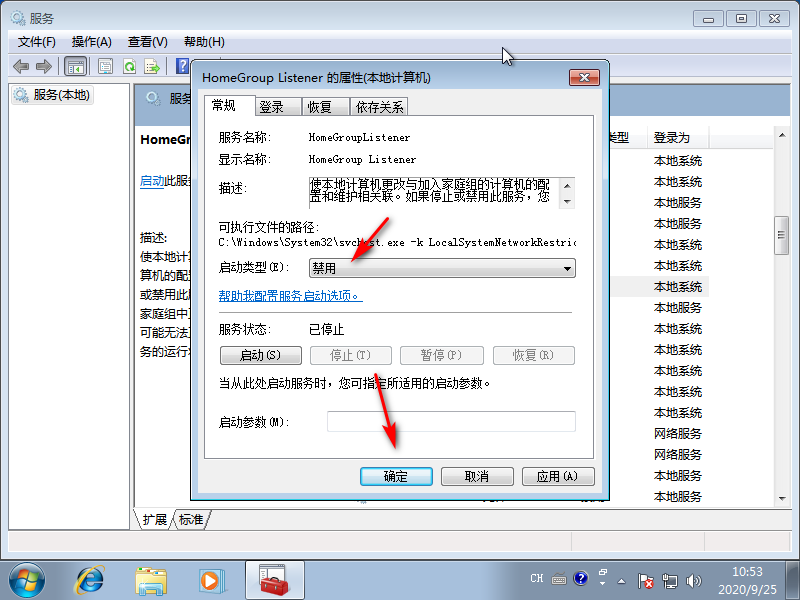This screenshot has width=800, height=600.
Task: Open Internet Explorer from the taskbar
Action: 90,579
